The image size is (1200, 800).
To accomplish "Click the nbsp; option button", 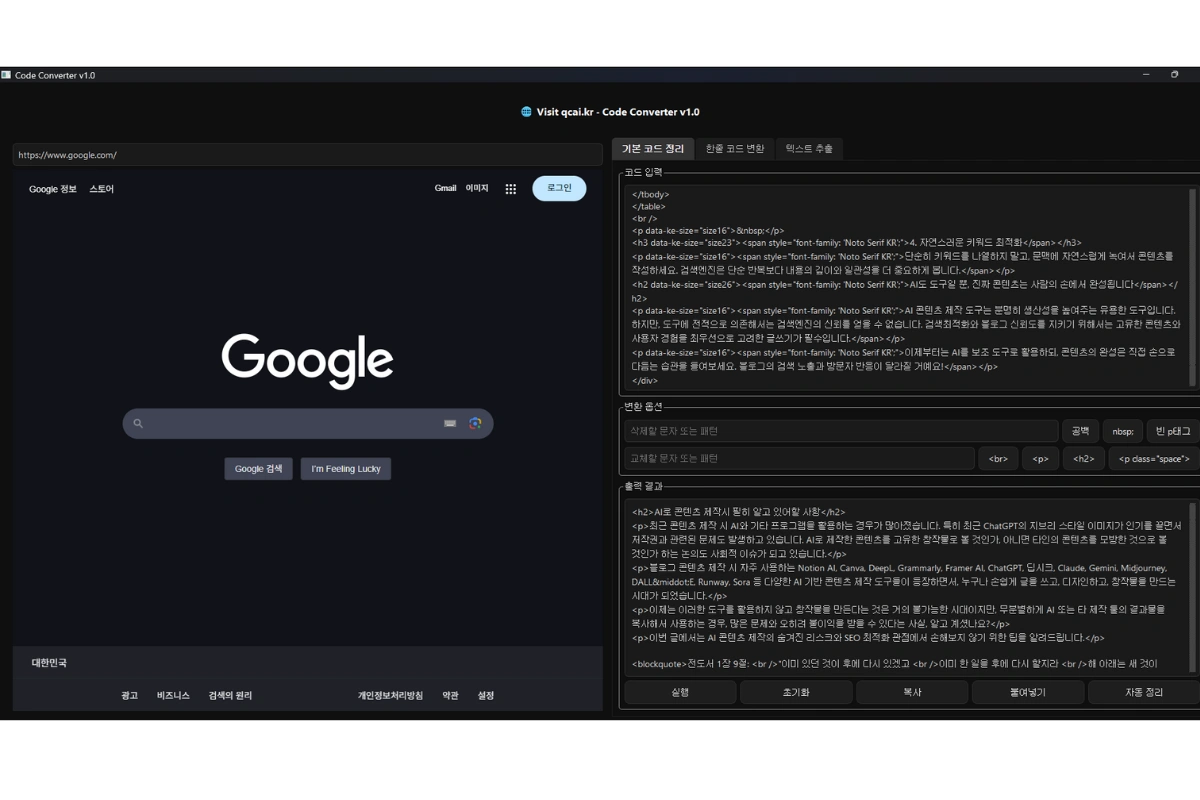I will [1123, 431].
